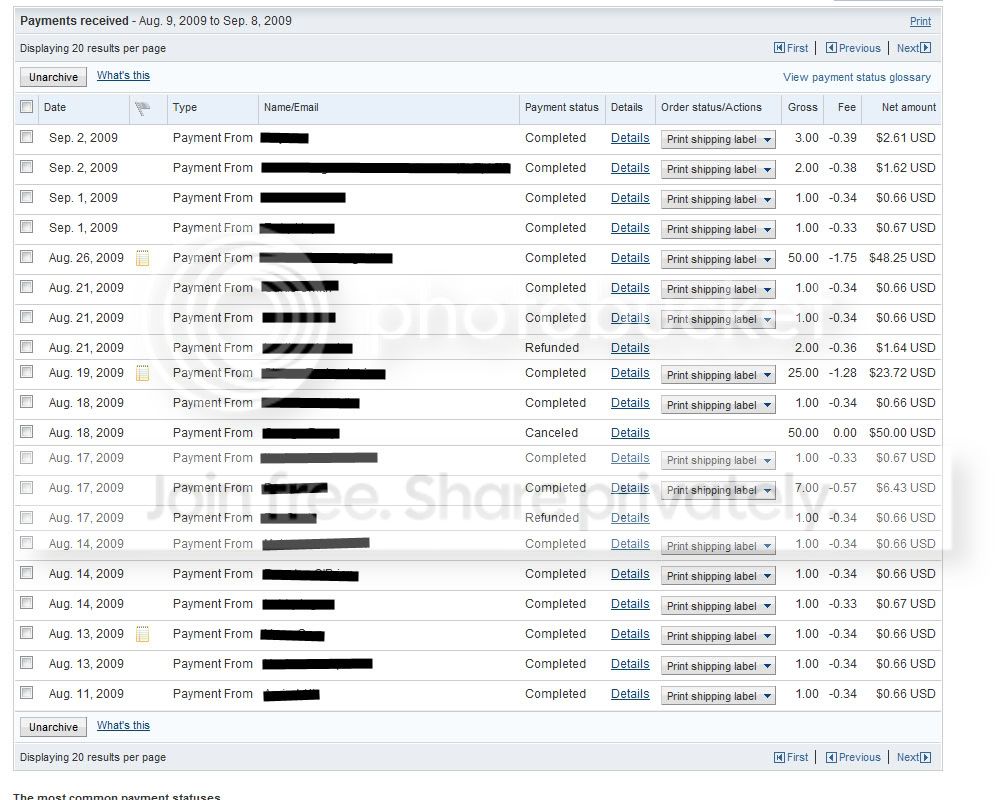Viewport: 1000px width, 800px height.
Task: Open Details for the Aug. 26 $48.25 USD payment
Action: (630, 258)
